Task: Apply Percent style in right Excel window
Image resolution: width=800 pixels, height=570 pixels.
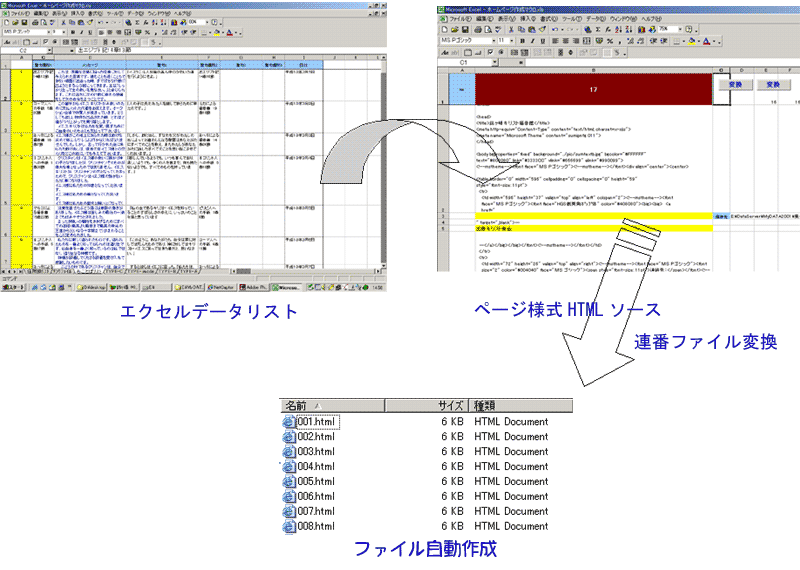Action: [x=610, y=41]
